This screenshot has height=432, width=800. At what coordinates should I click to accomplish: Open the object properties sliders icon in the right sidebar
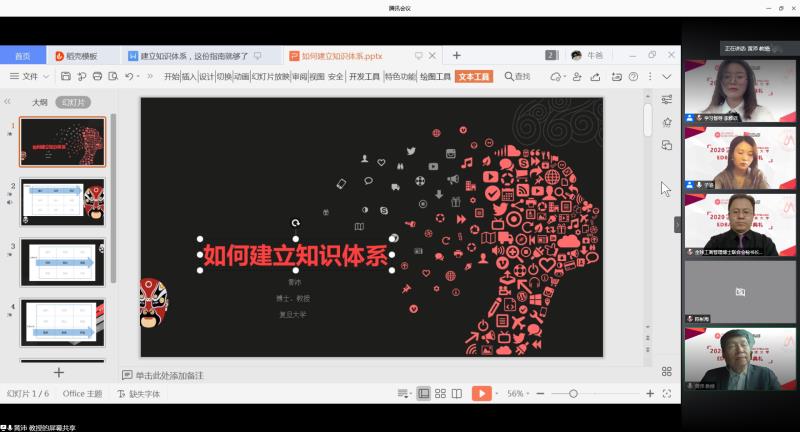tap(666, 99)
